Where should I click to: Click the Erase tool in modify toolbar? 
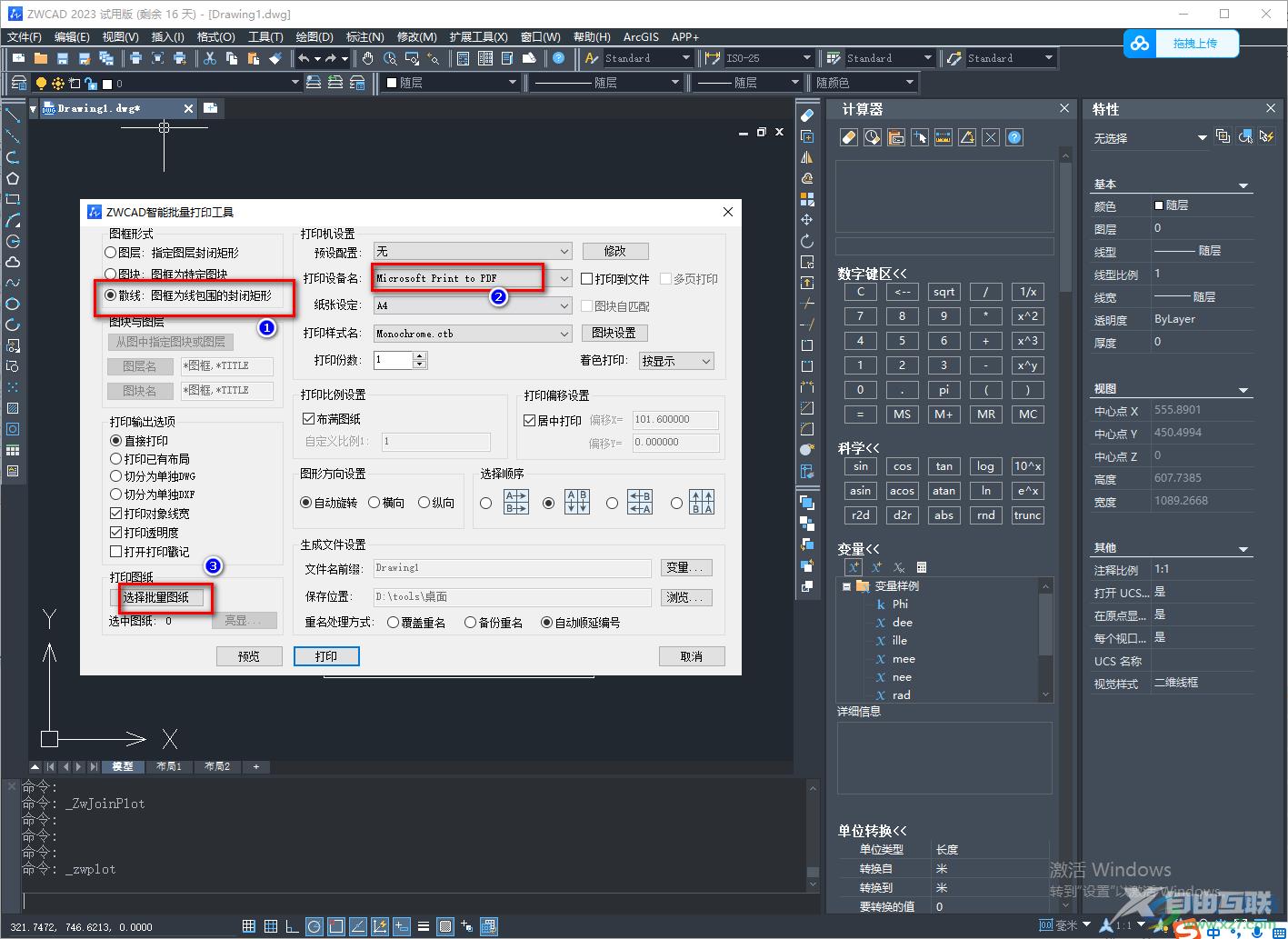(807, 115)
